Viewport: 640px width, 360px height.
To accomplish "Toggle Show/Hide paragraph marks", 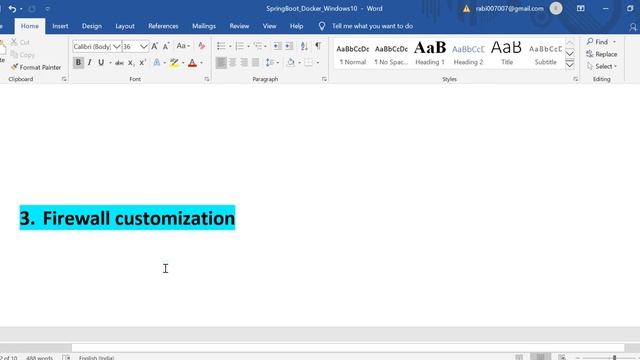I will point(318,46).
